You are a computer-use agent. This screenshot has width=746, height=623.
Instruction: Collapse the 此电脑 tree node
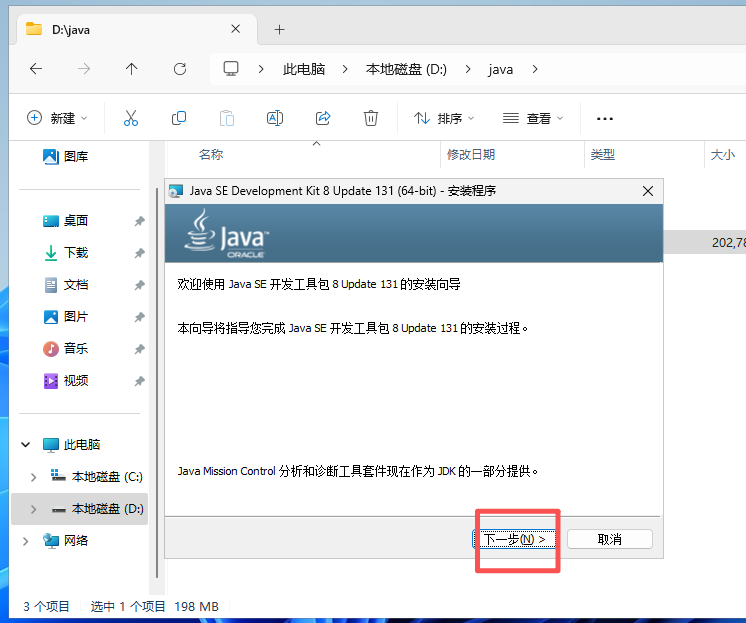[x=26, y=445]
